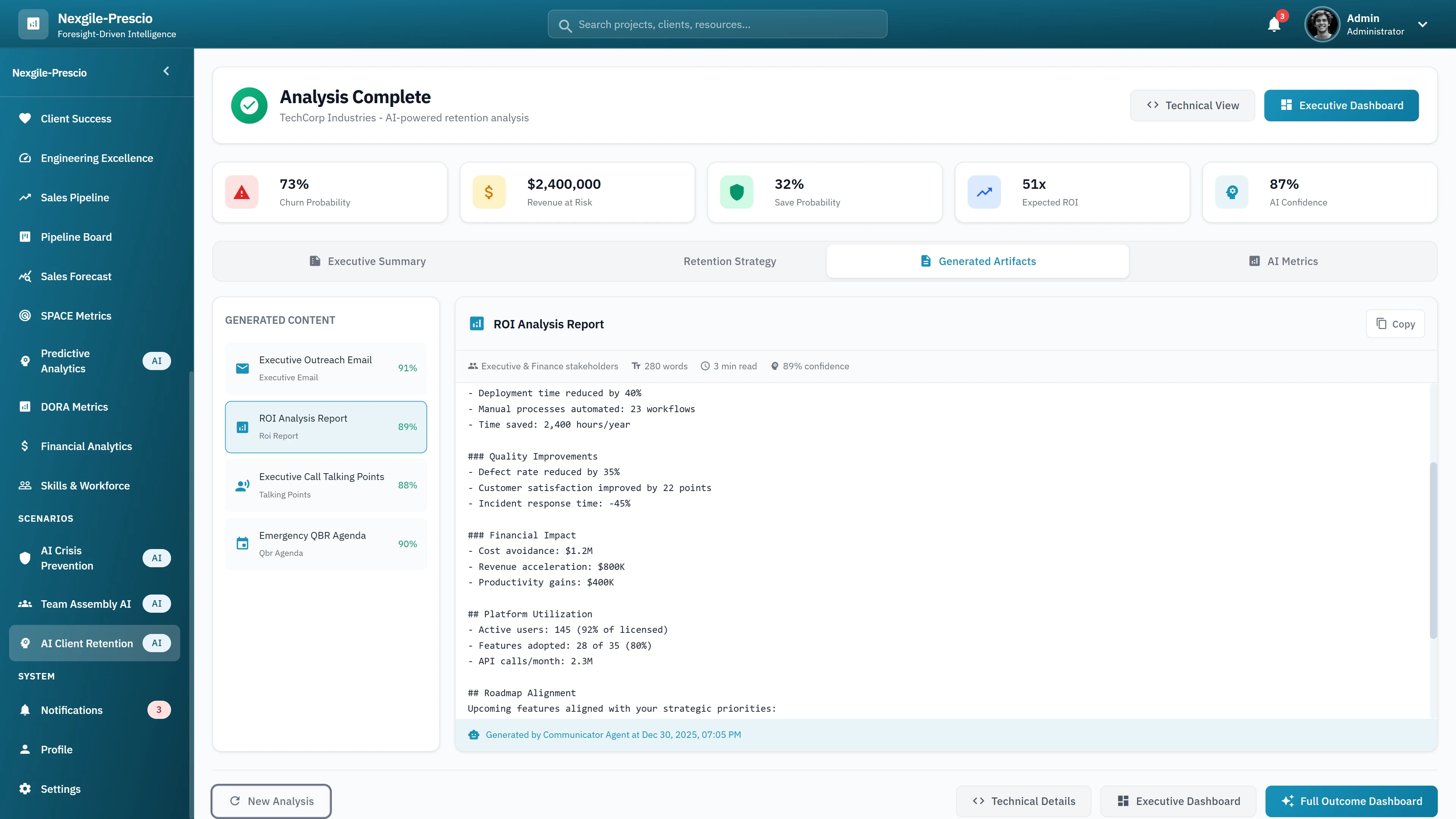1456x819 pixels.
Task: Click the Pipeline Board icon
Action: click(25, 237)
